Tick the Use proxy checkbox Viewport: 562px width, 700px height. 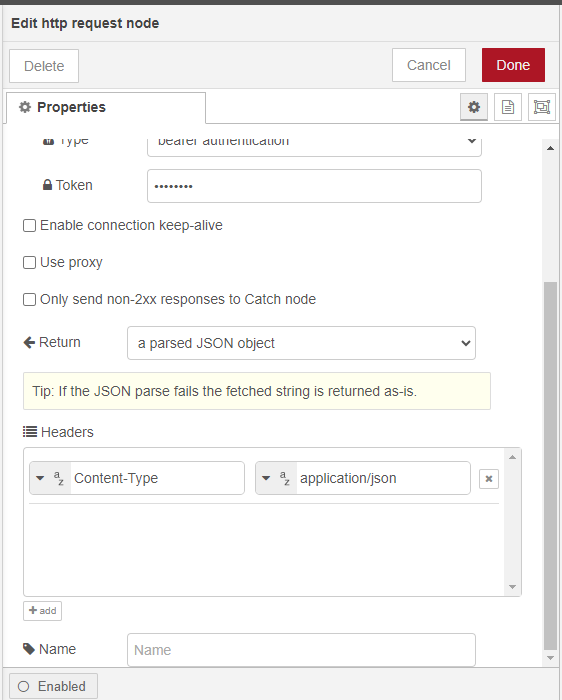[x=29, y=262]
